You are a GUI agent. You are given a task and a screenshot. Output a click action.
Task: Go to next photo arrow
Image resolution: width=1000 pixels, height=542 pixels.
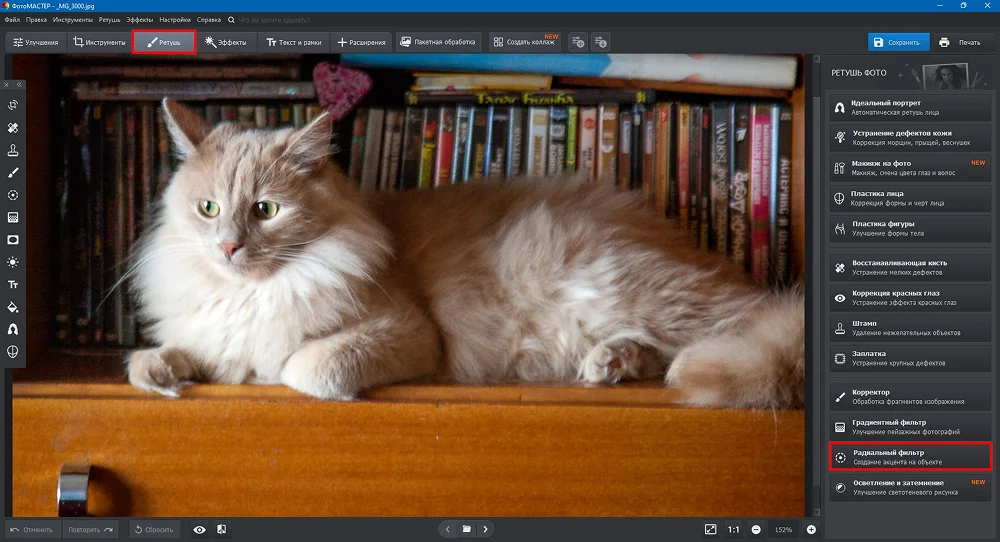coord(485,529)
